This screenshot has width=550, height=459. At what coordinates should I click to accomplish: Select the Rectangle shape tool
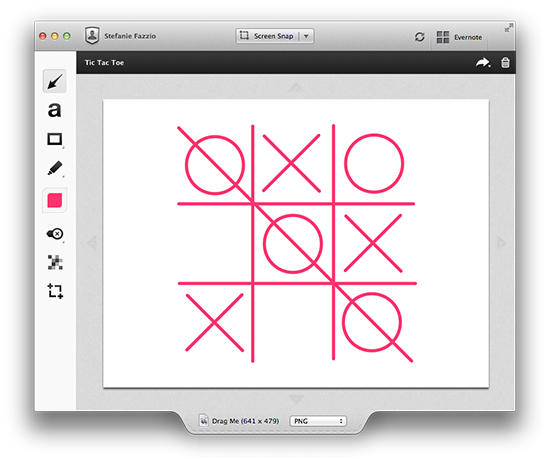tap(55, 139)
